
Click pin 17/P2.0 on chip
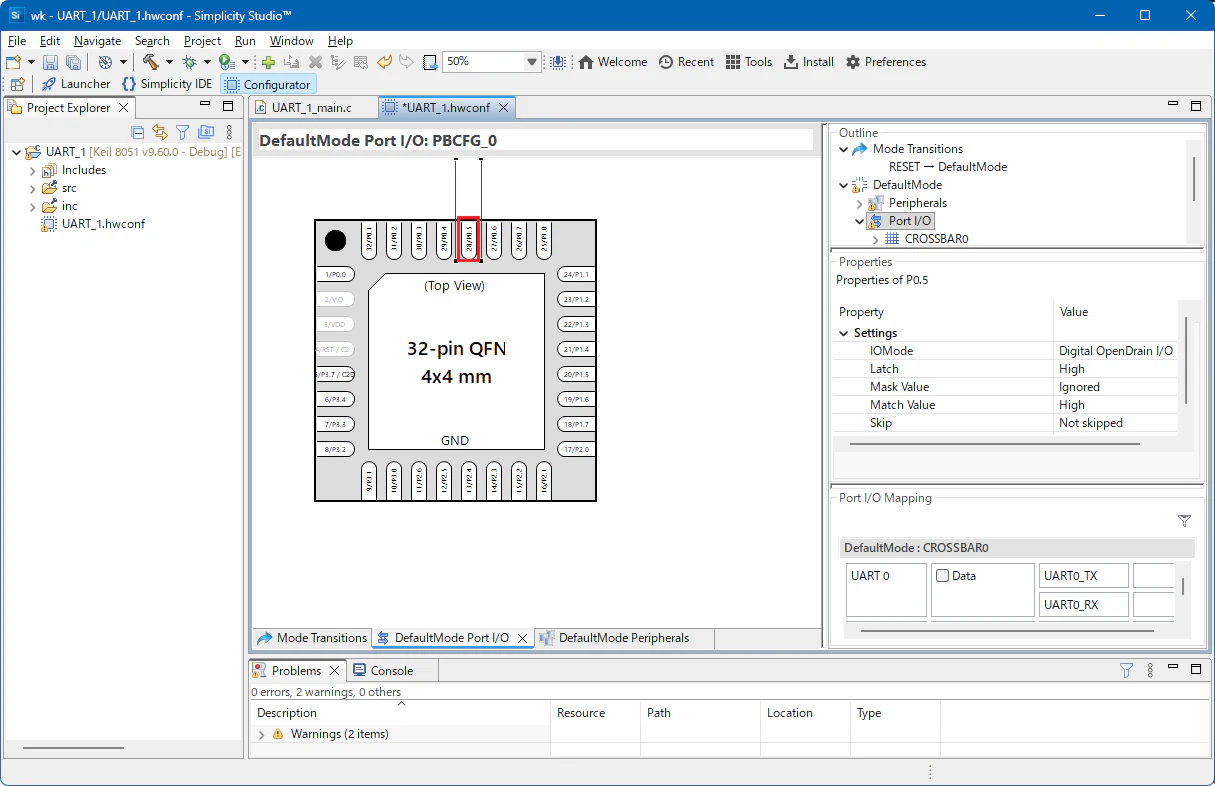(x=576, y=449)
